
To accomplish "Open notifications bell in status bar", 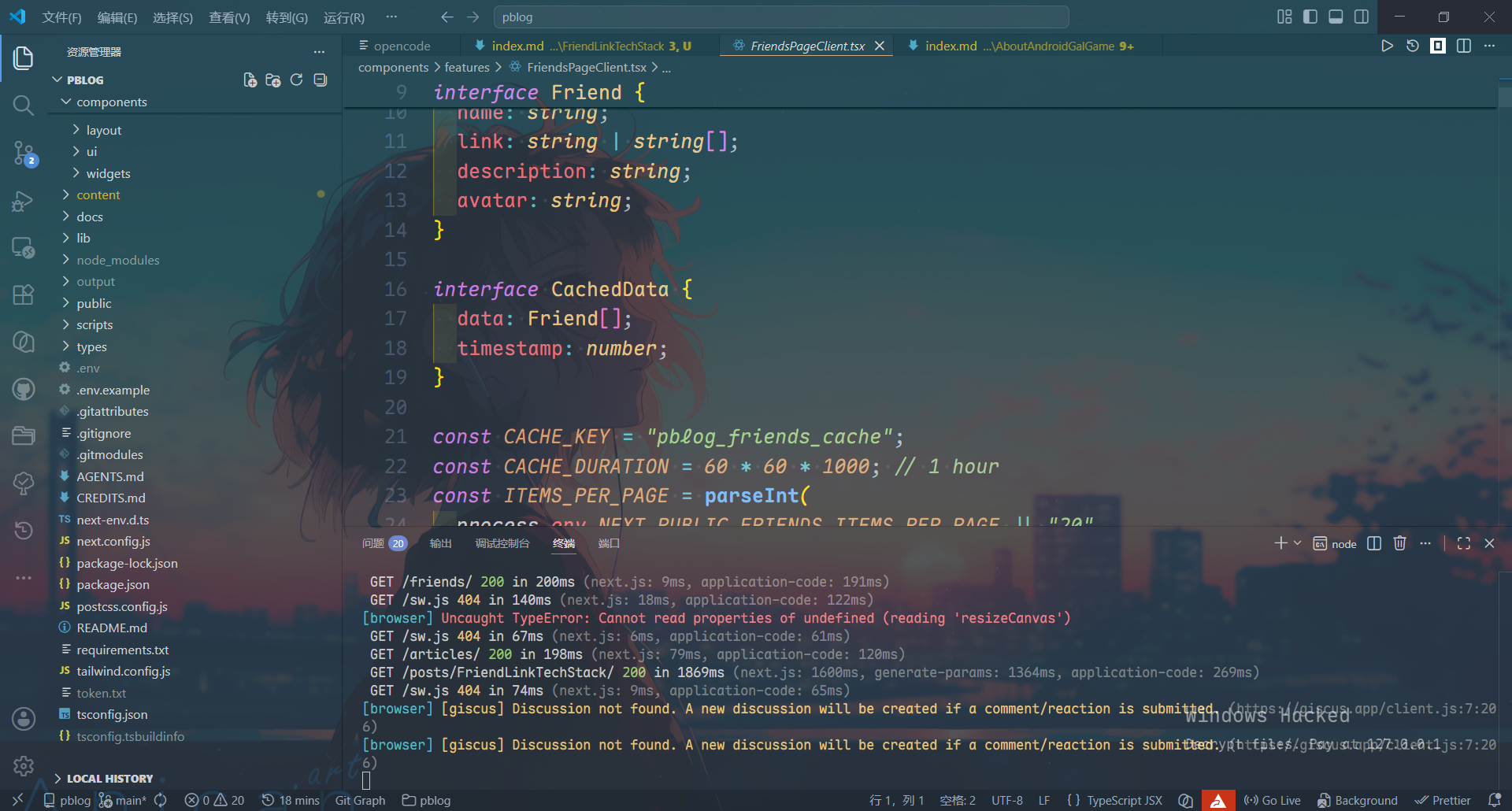I will tap(1494, 800).
